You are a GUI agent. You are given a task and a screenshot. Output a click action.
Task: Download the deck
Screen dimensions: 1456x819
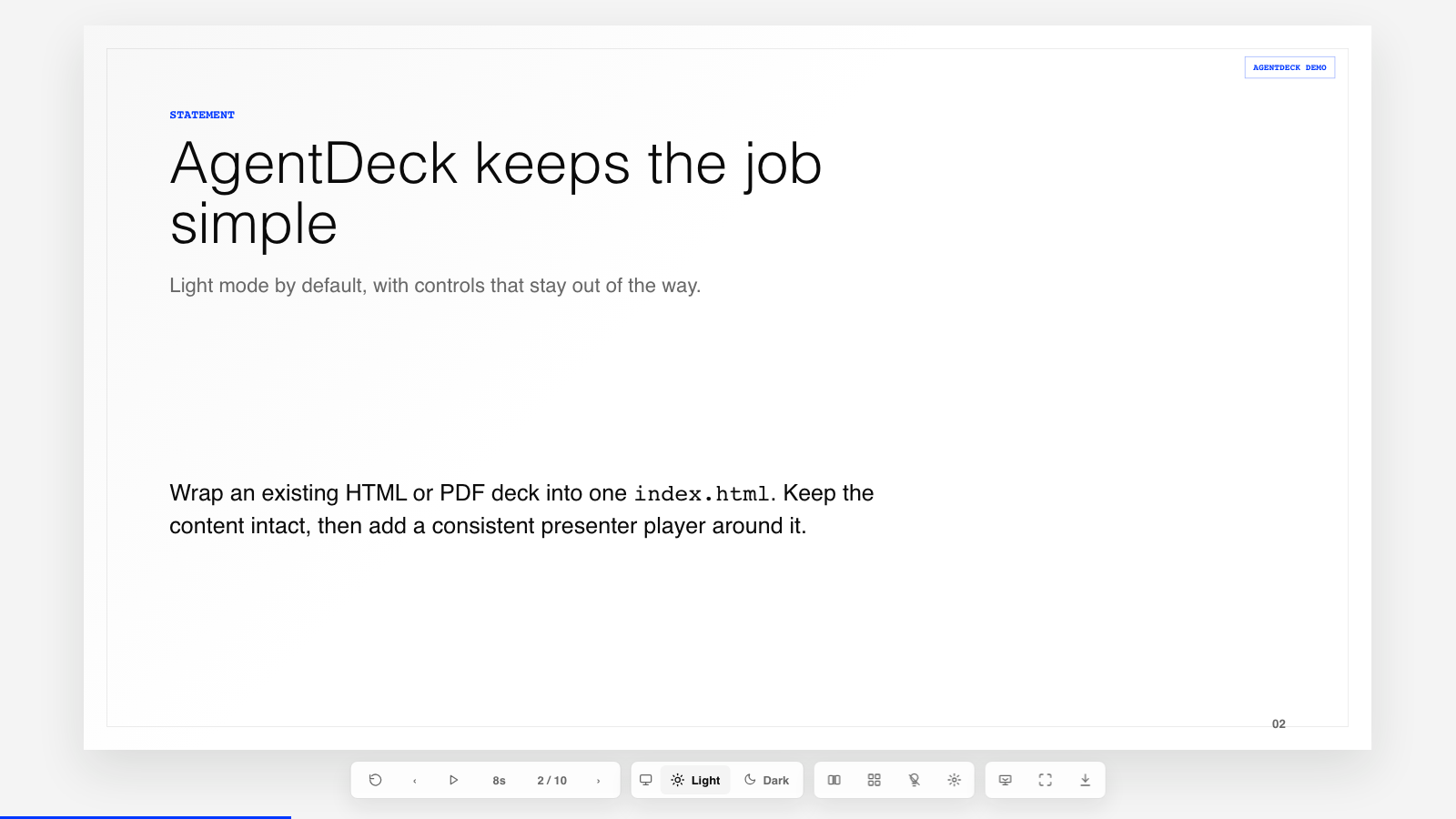click(x=1085, y=780)
